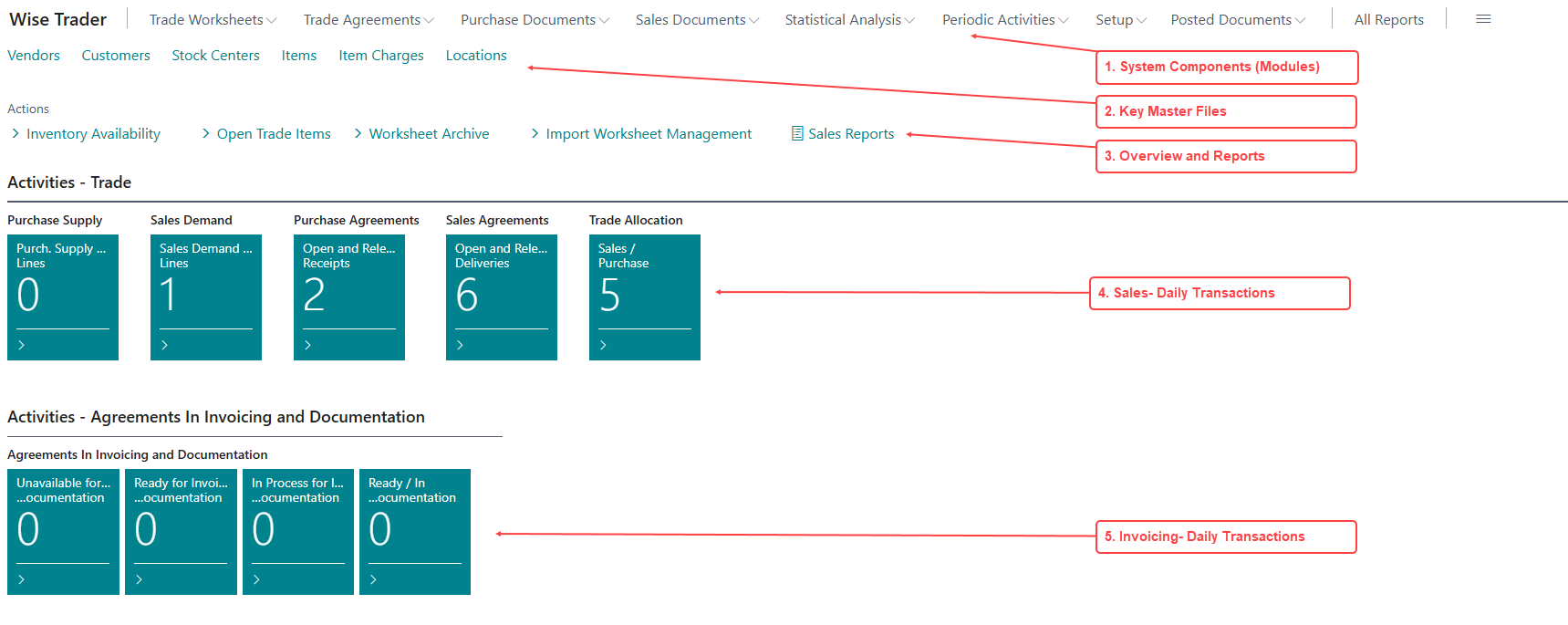Open Open and Released Deliveries tile
Screen dimensions: 1568x625
point(501,297)
